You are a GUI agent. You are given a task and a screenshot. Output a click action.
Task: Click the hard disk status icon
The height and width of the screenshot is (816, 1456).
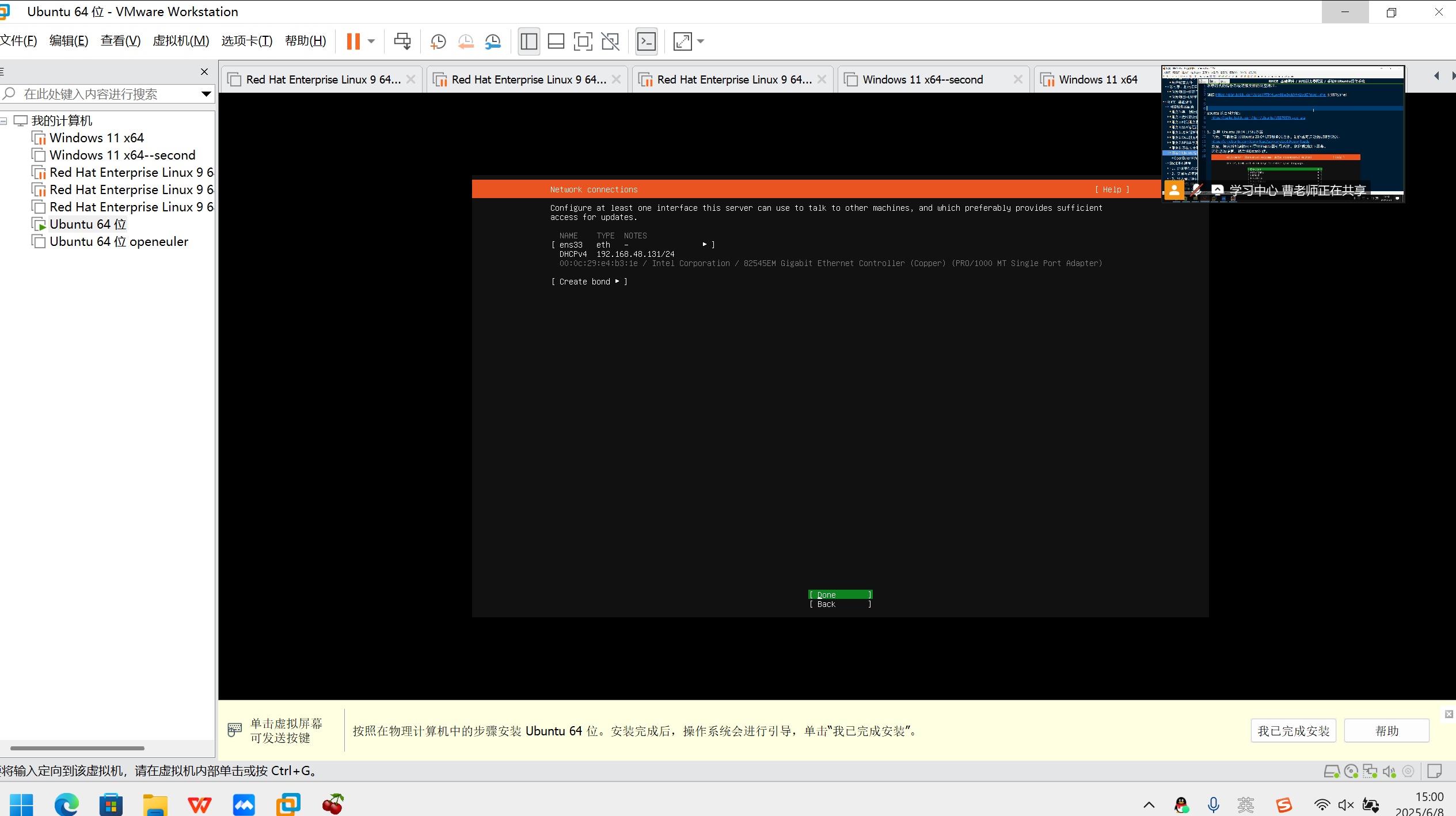[x=1331, y=771]
